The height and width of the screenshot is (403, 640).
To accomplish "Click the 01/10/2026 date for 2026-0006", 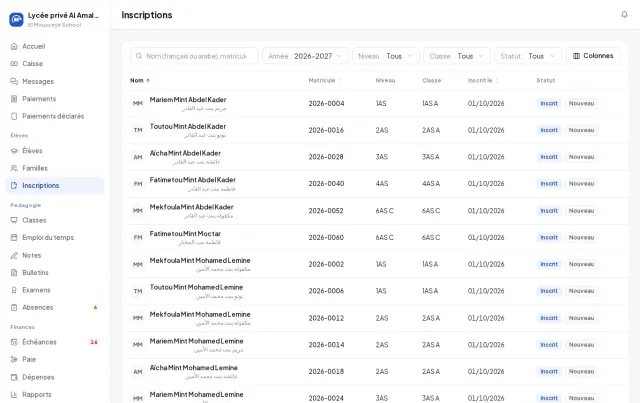I will (486, 291).
